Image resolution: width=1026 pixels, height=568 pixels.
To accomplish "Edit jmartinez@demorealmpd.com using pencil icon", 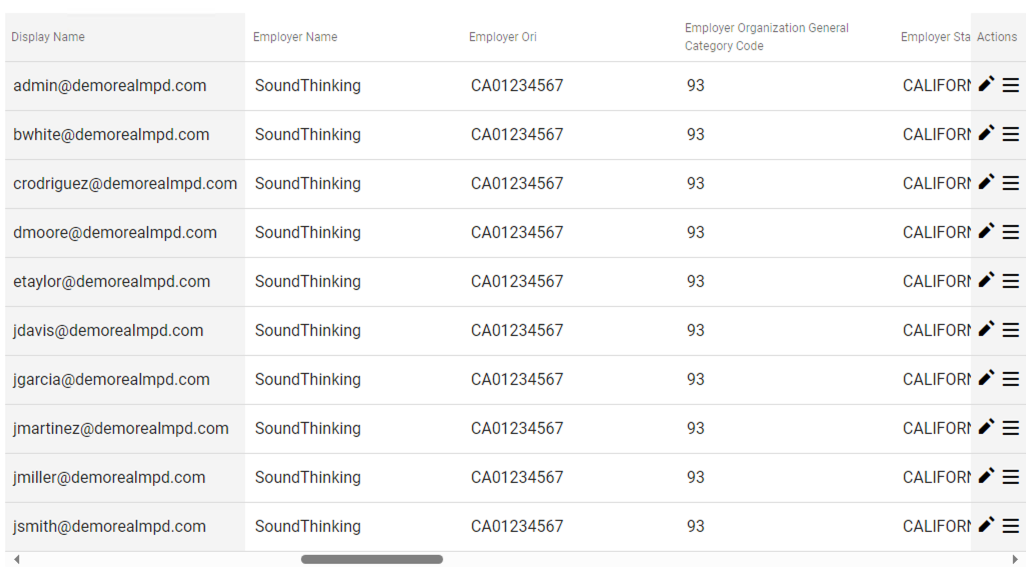I will 986,427.
